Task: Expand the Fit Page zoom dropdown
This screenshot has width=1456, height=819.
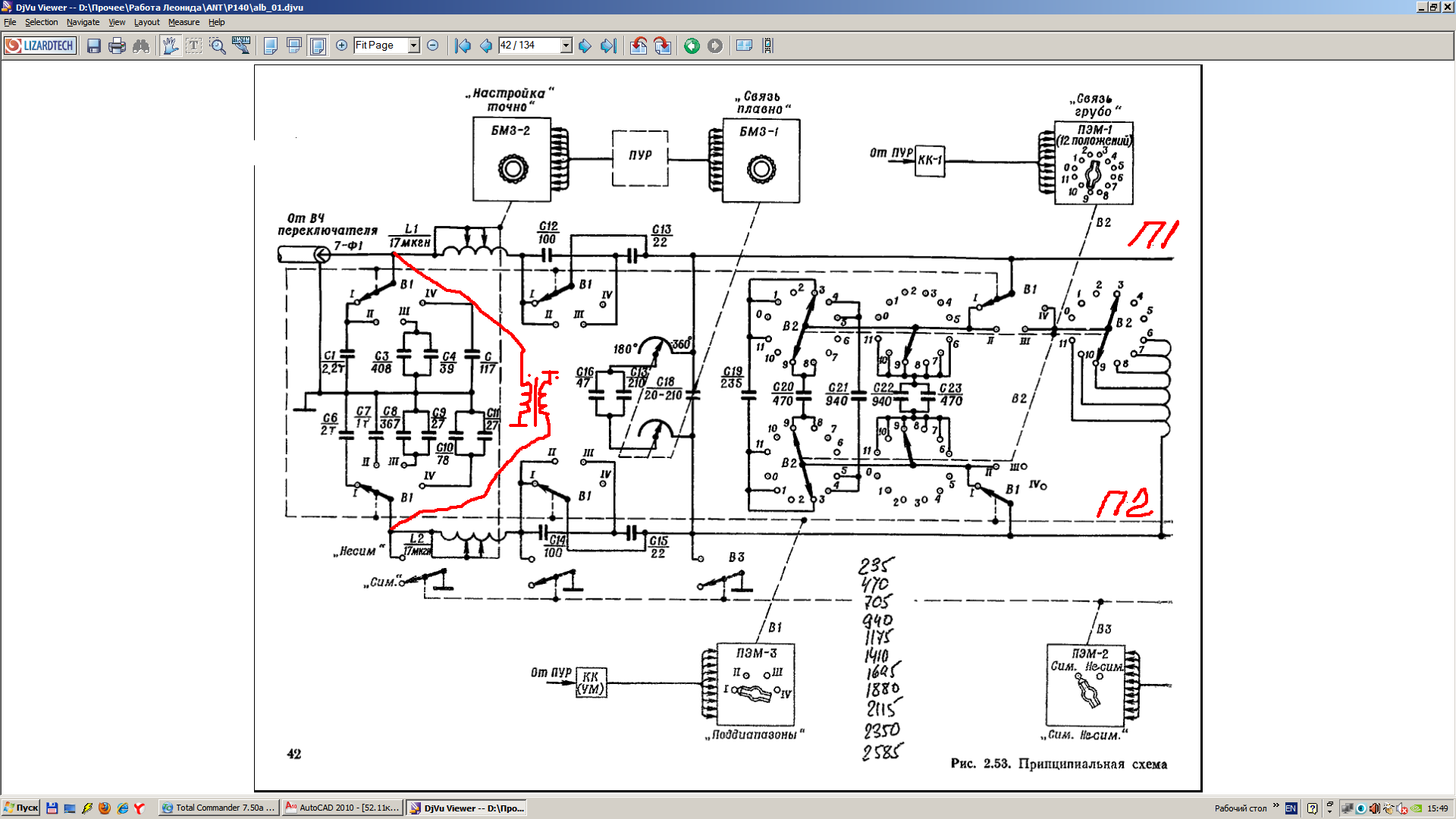Action: pos(413,45)
